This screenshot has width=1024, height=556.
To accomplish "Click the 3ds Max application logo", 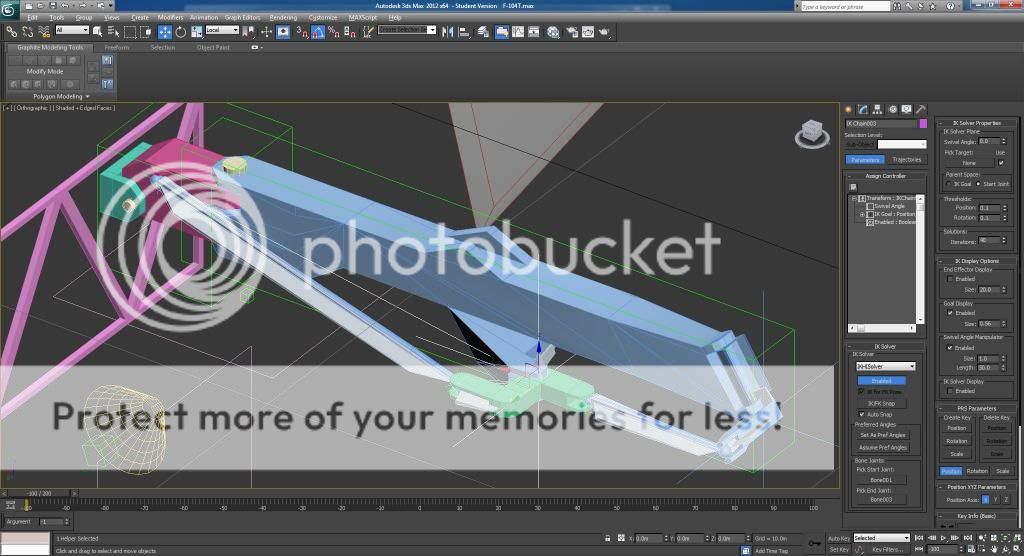I will tap(9, 8).
